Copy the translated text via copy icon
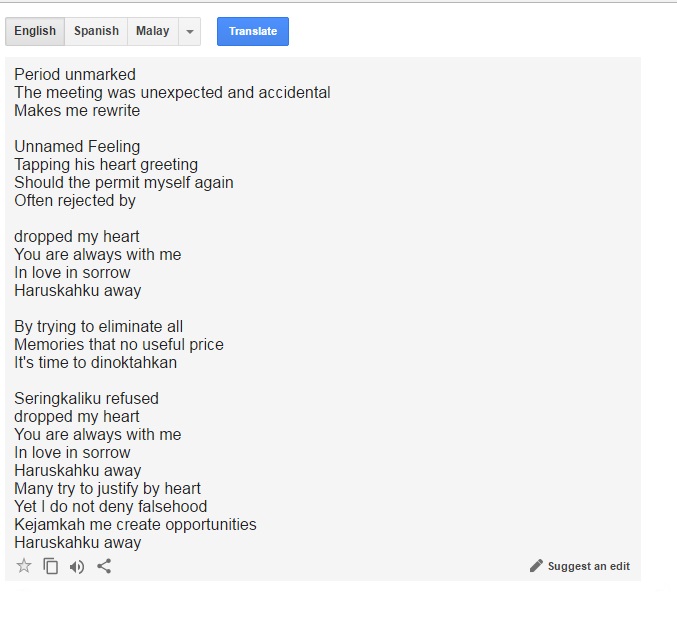 [x=50, y=566]
